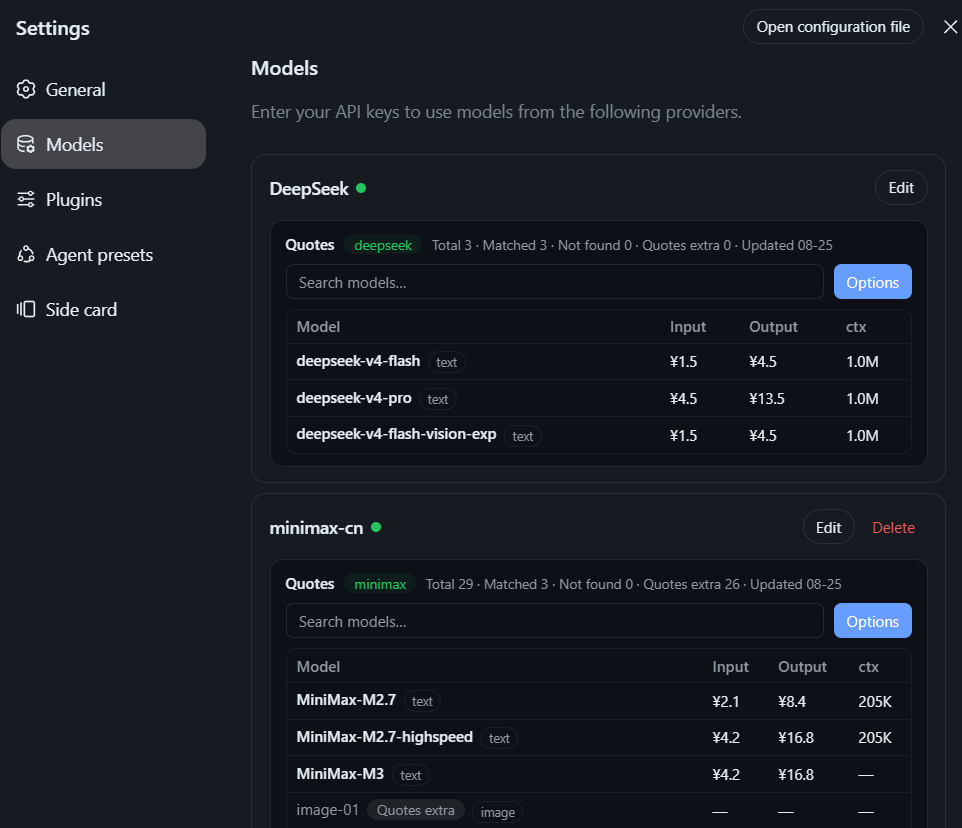Screen dimensions: 962x828
Task: Close the Settings dialog with X
Action: tap(950, 27)
